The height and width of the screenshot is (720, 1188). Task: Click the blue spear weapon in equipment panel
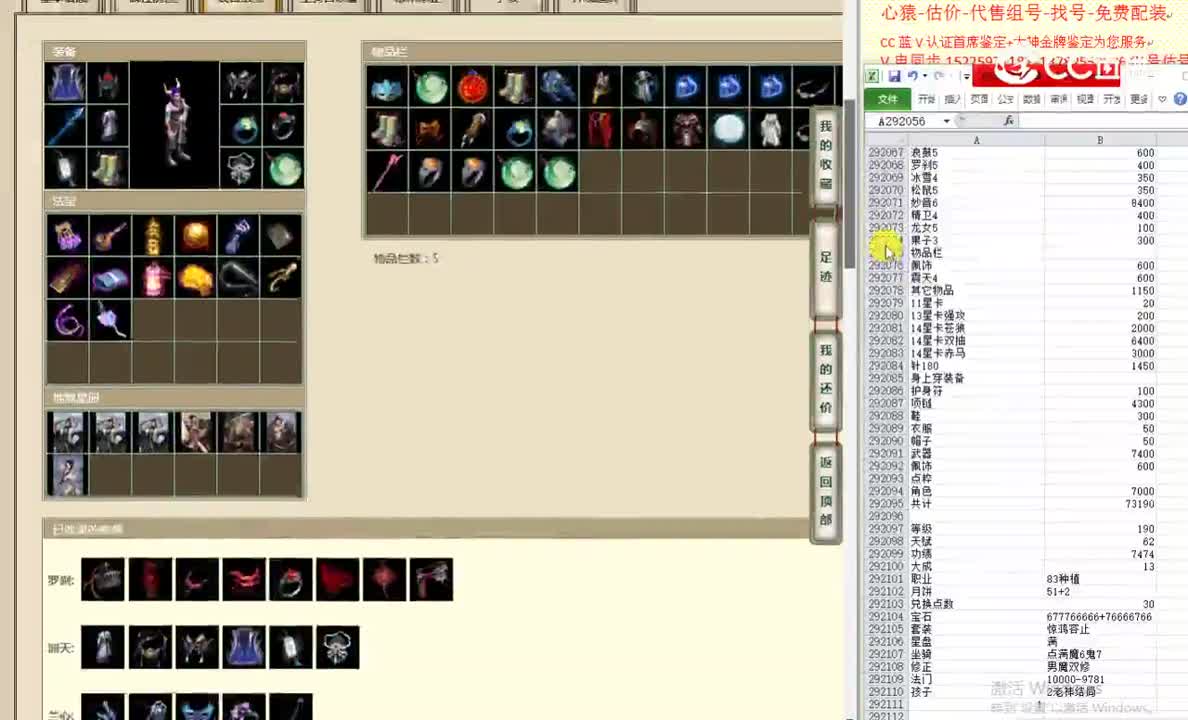point(66,125)
